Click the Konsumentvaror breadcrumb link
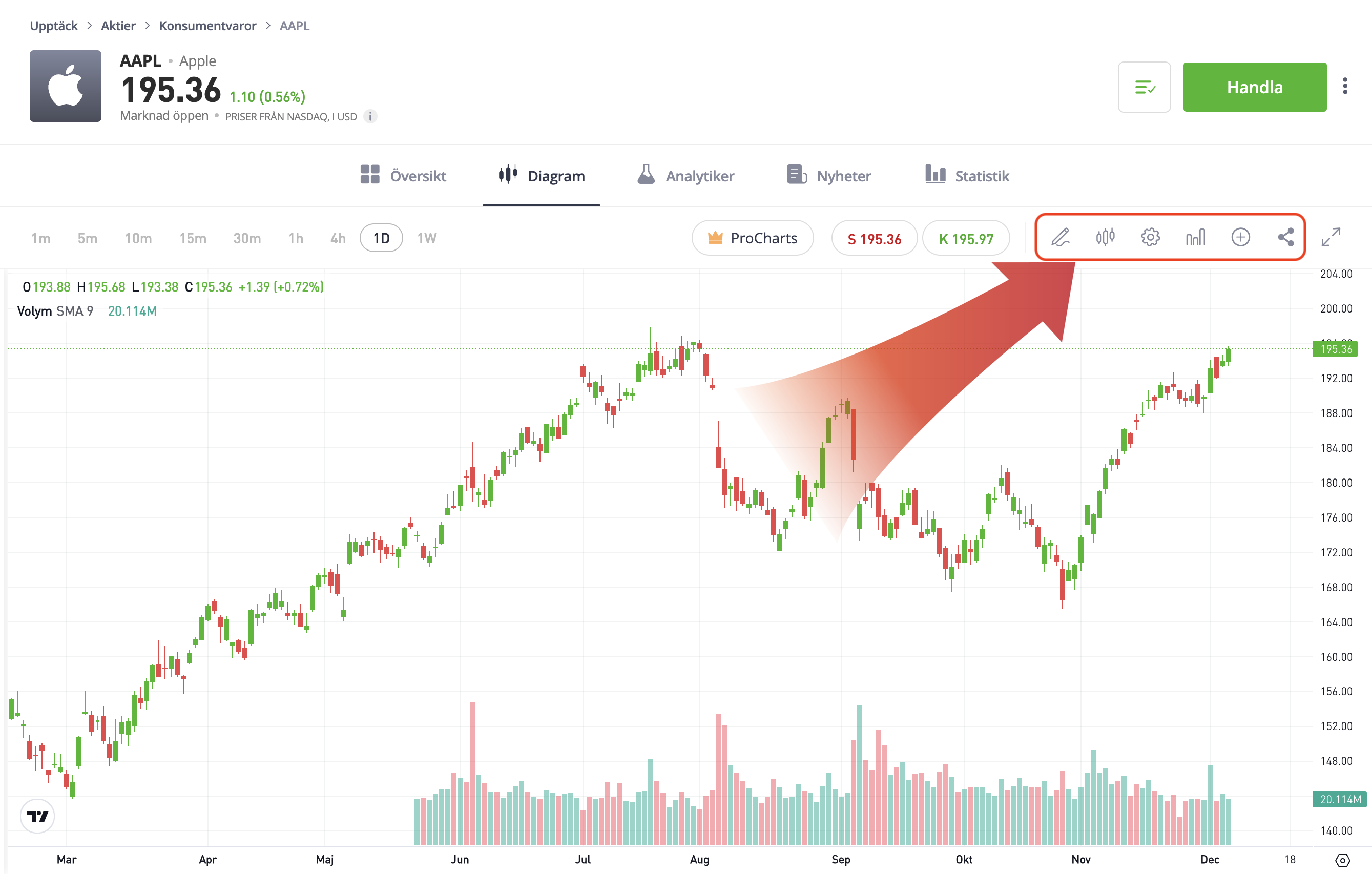 tap(207, 26)
